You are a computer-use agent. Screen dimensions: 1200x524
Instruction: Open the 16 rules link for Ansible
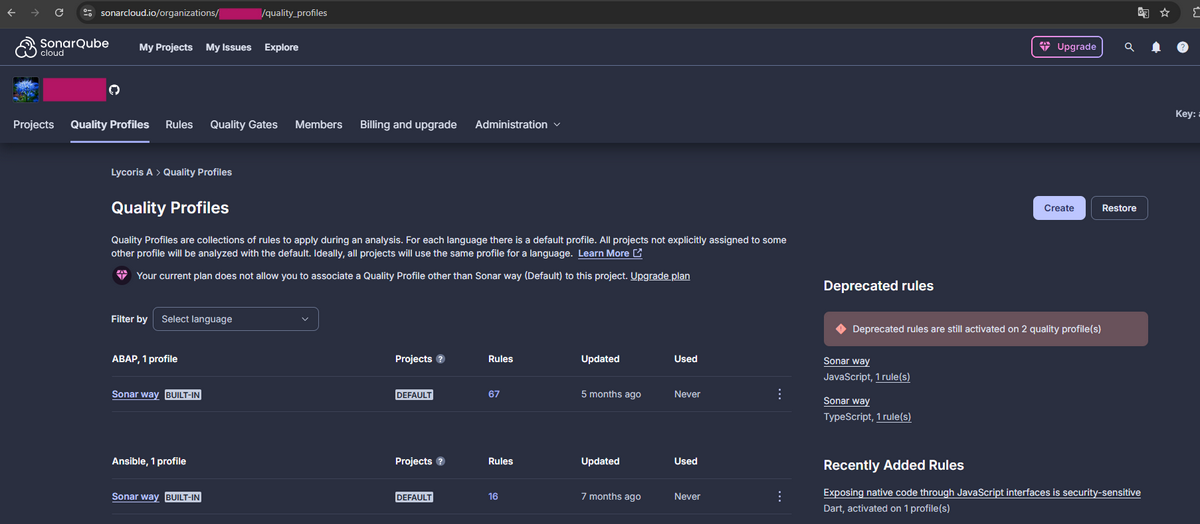click(494, 496)
